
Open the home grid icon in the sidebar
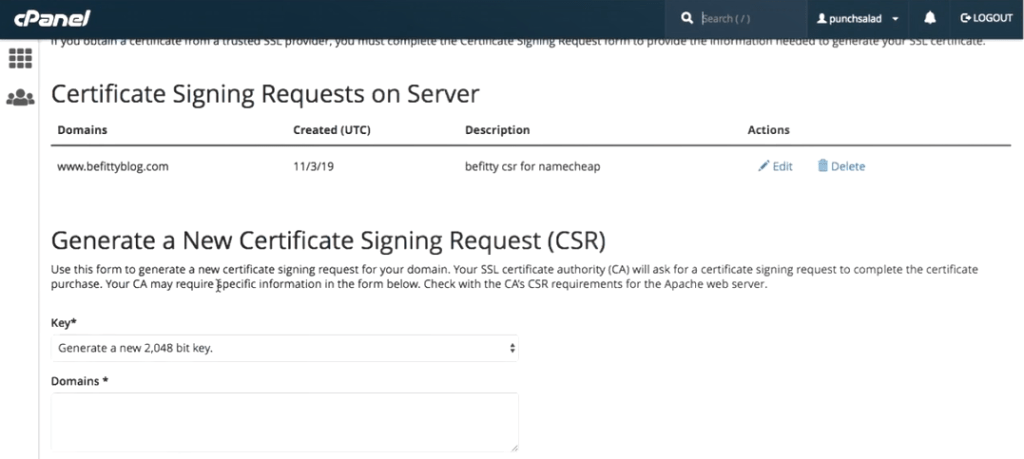[20, 59]
